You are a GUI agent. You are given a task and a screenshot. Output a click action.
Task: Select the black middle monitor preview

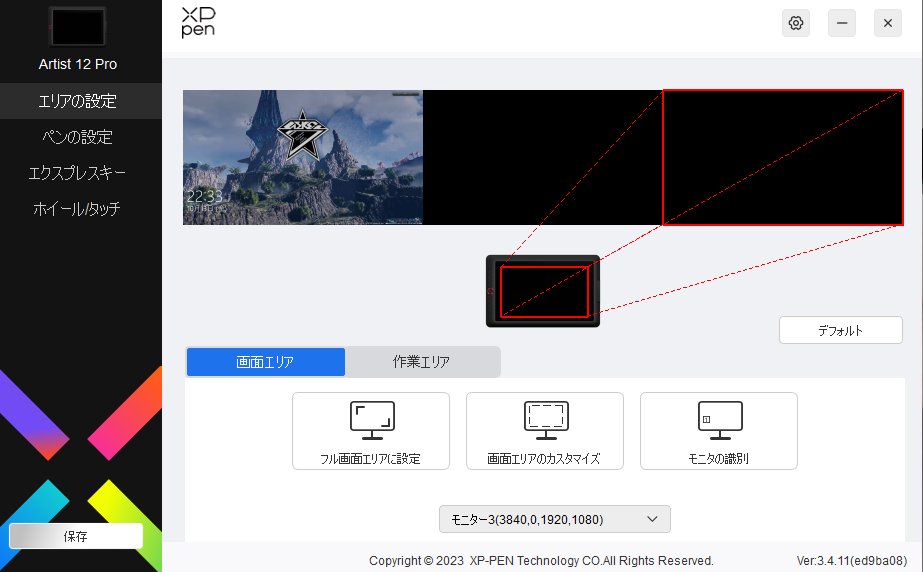(543, 157)
